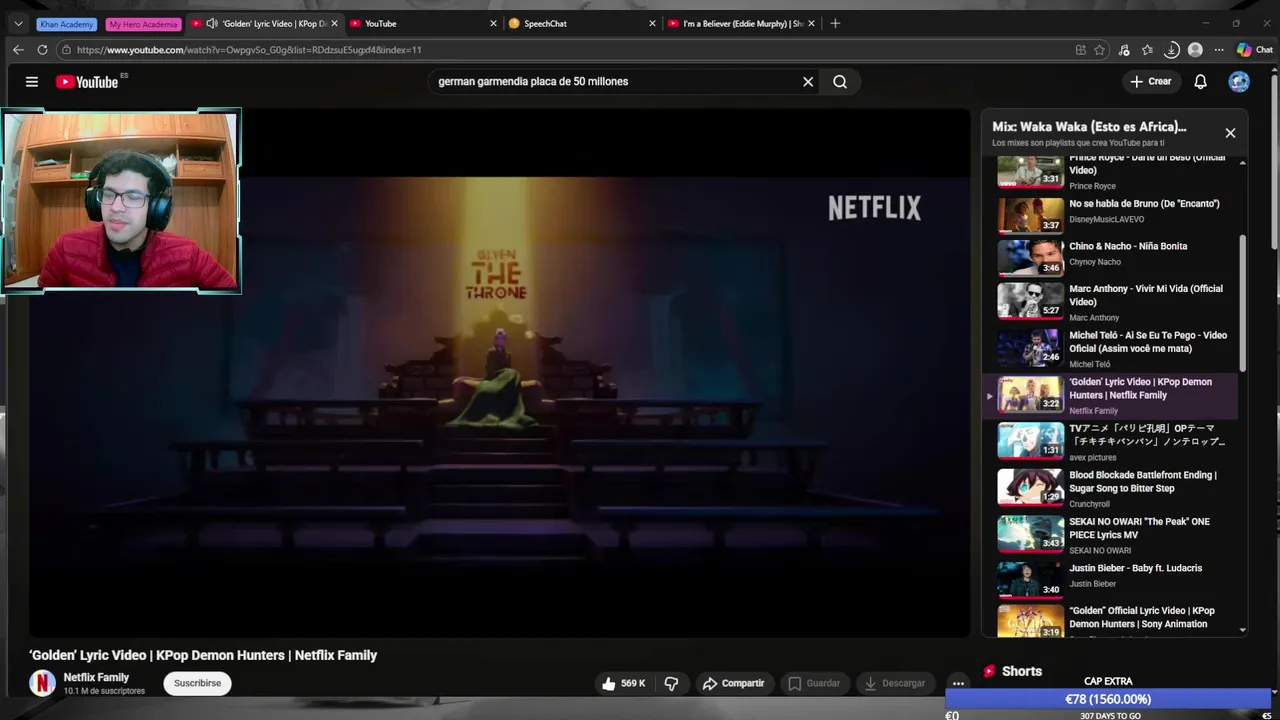The width and height of the screenshot is (1280, 720).
Task: Click the video title 'Golden' Lyric Video text
Action: tap(203, 655)
